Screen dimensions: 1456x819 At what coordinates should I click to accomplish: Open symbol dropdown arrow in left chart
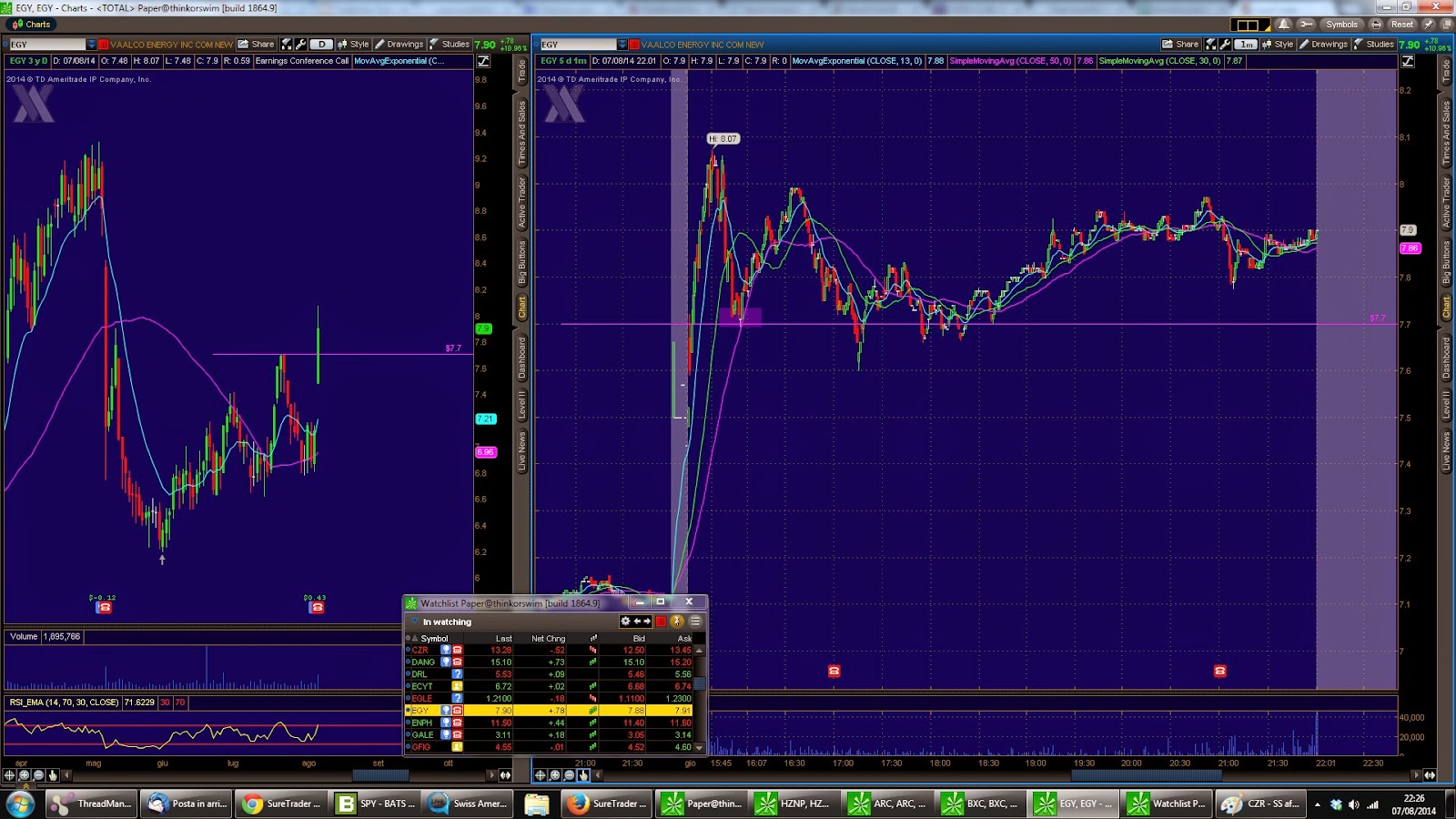(x=91, y=44)
